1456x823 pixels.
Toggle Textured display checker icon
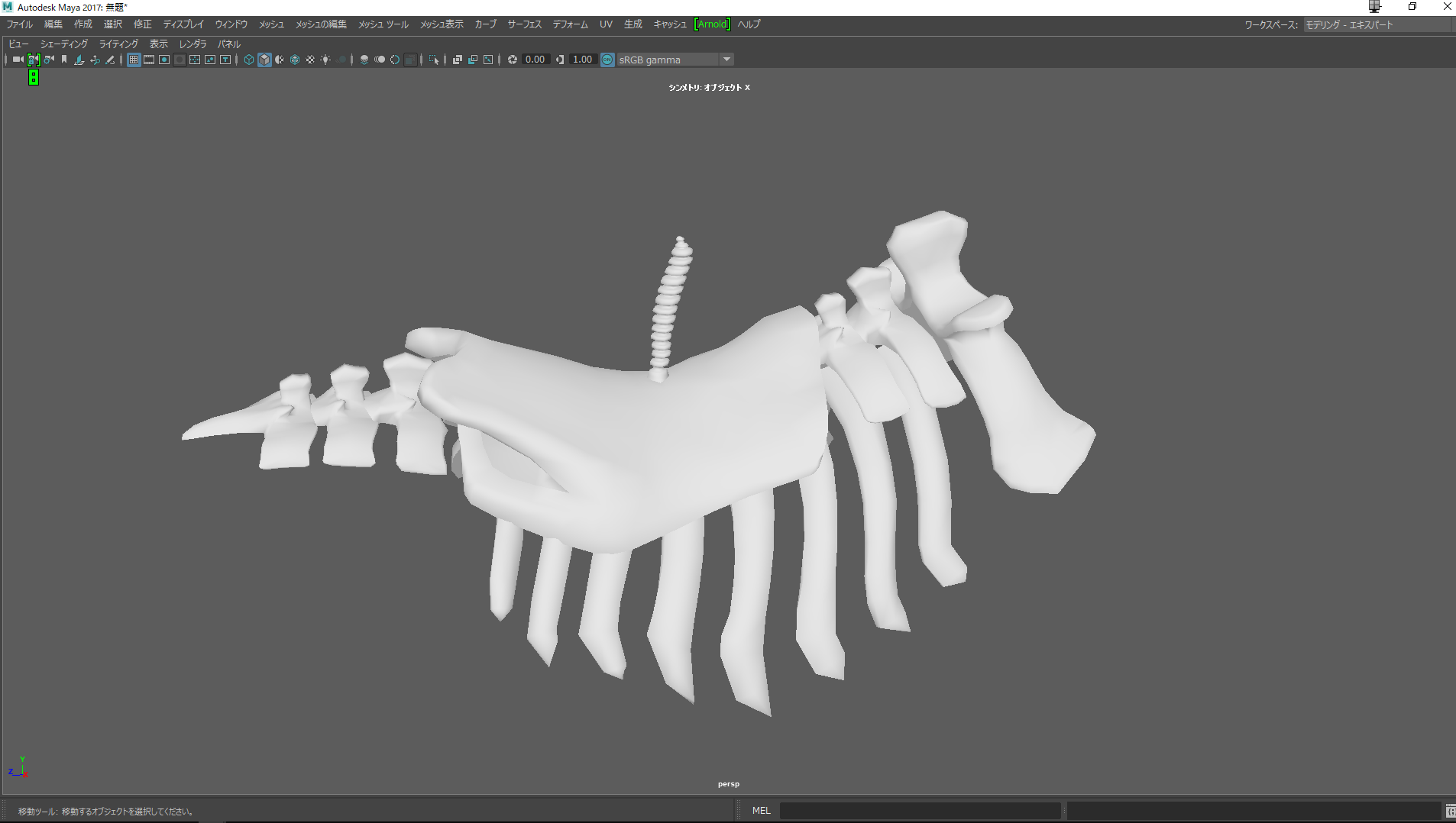coord(310,60)
